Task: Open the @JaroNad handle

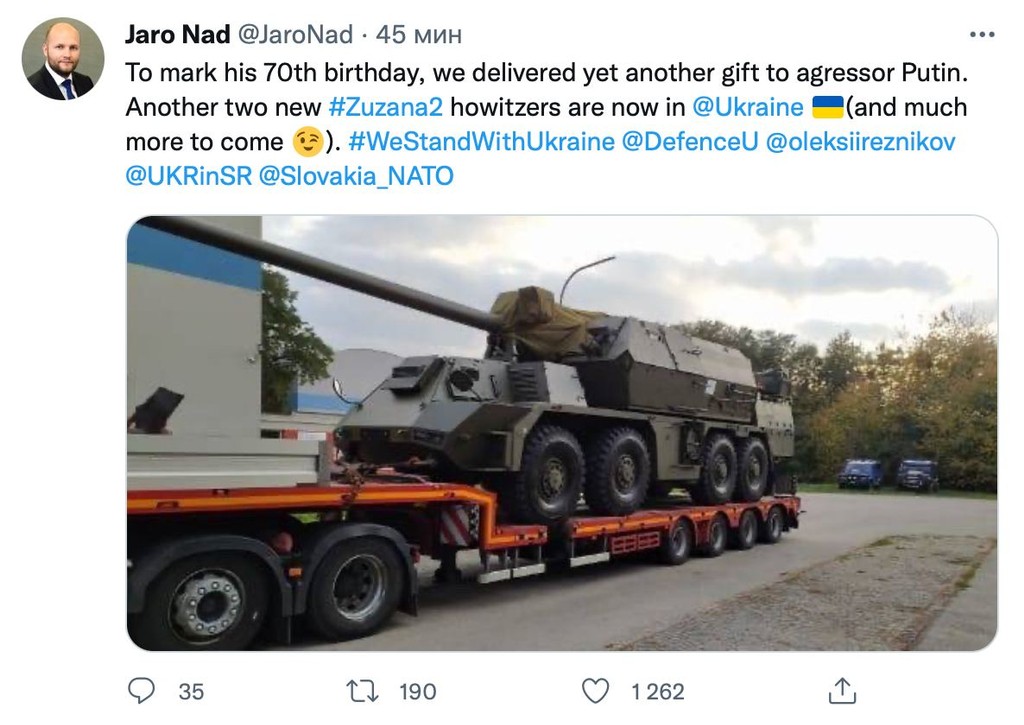Action: (295, 35)
